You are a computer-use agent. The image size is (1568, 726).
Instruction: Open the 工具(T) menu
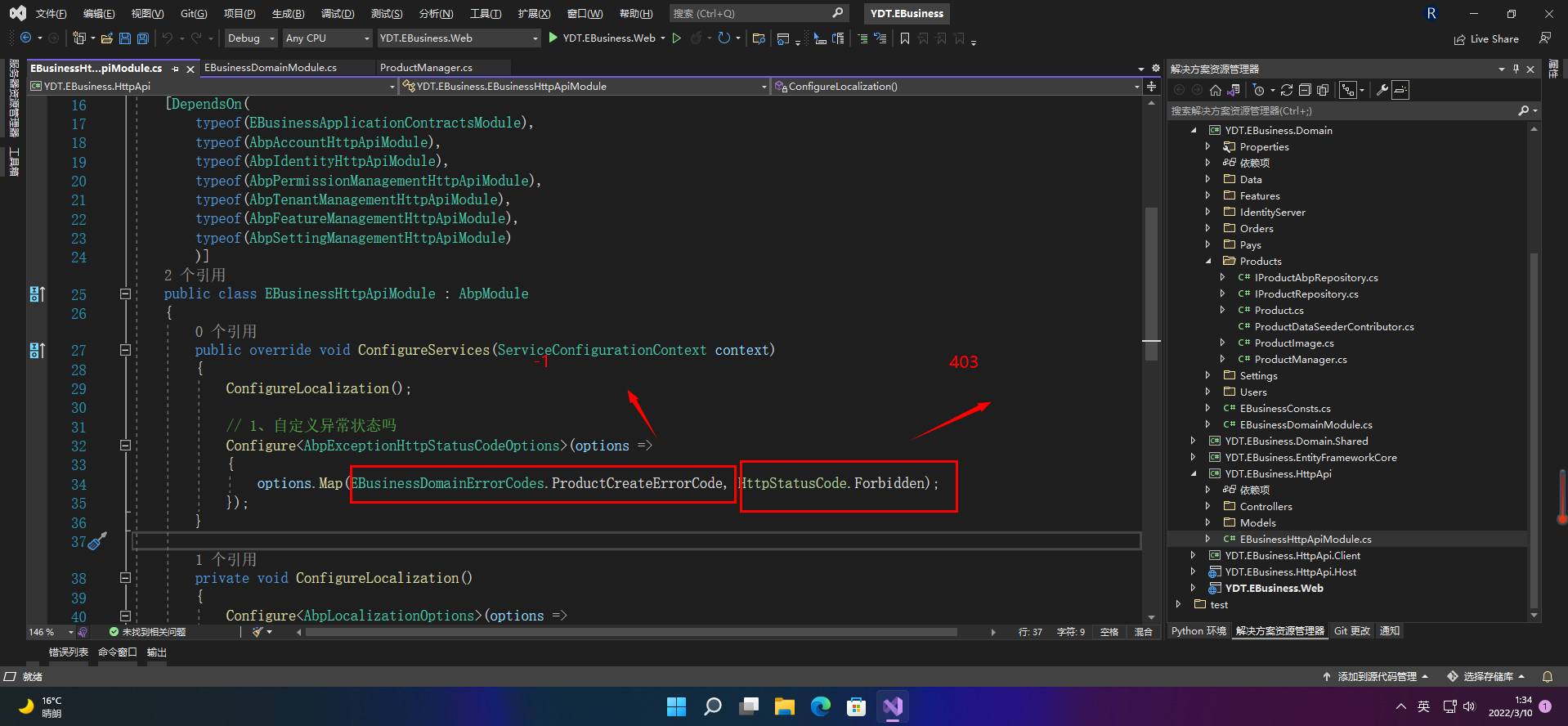tap(486, 13)
